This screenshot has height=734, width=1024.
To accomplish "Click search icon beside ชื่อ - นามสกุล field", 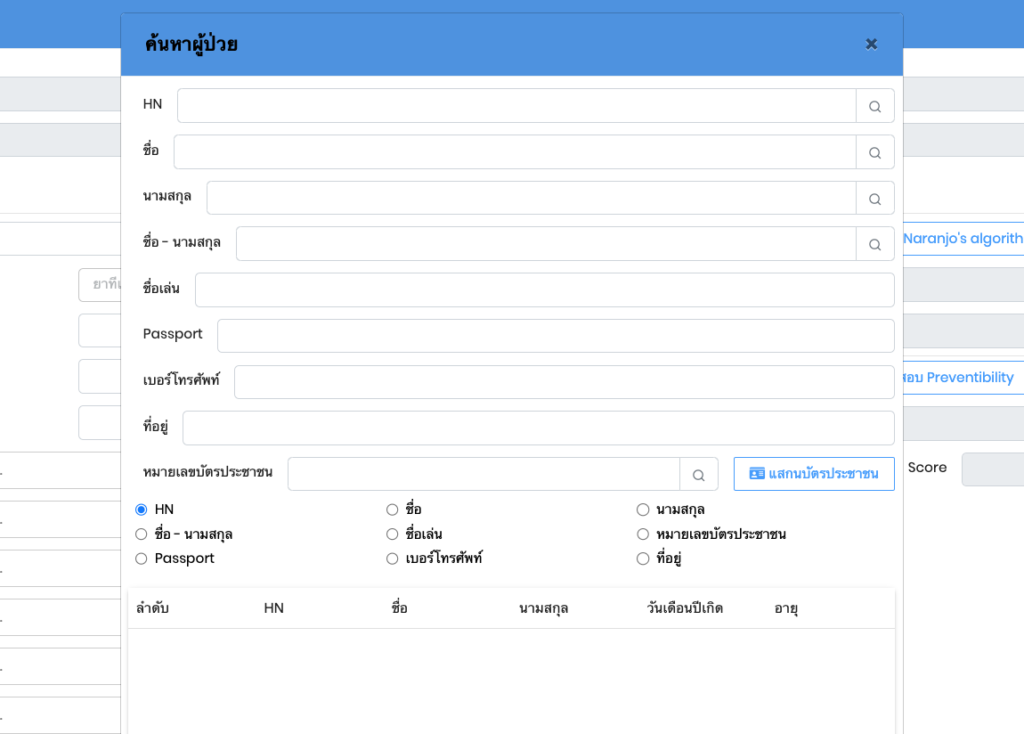I will [x=875, y=244].
